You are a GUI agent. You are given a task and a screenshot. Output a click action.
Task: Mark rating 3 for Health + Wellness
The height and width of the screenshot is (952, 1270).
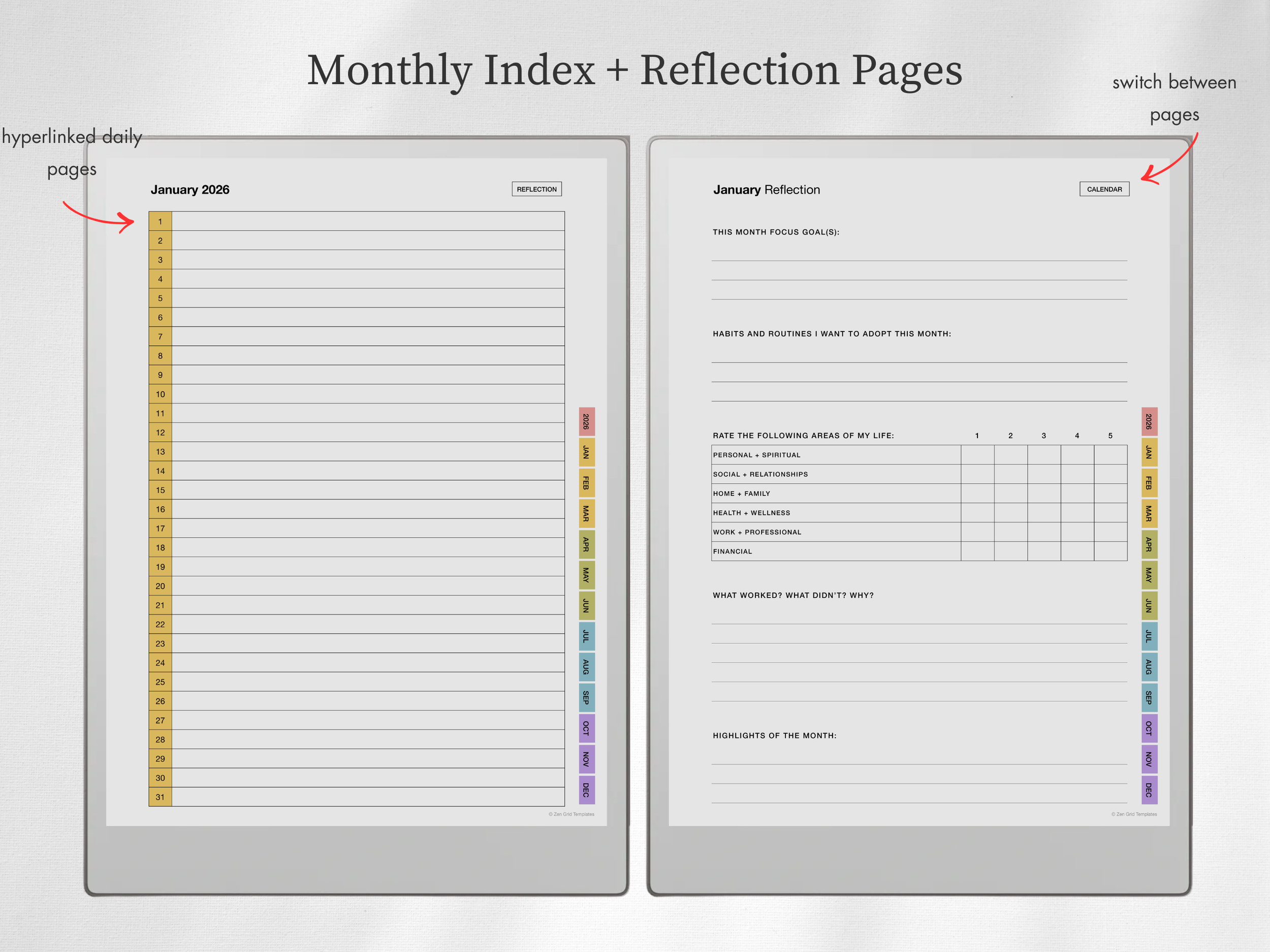click(1044, 512)
